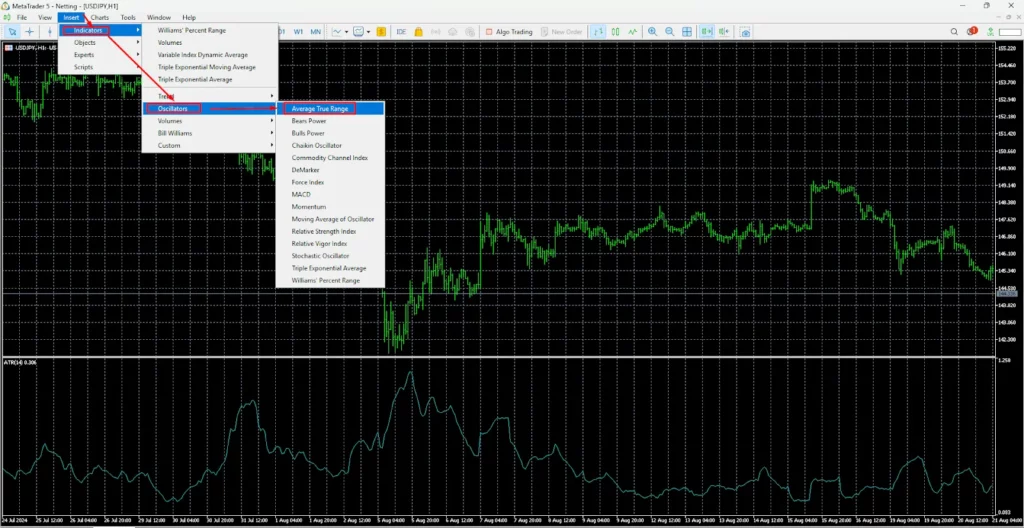Expand the templates dropdown arrow
Screen dimensions: 1024x528
pos(368,31)
